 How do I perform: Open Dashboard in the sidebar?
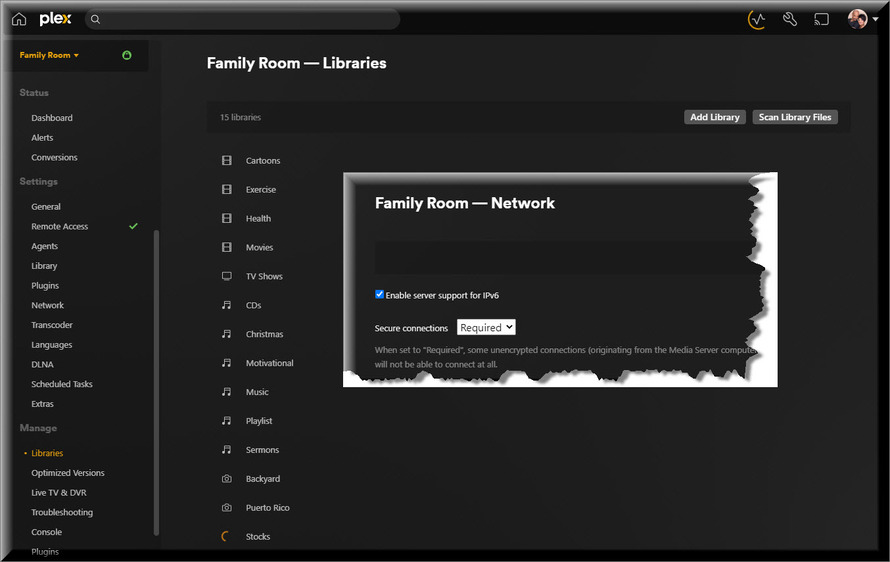coord(52,118)
